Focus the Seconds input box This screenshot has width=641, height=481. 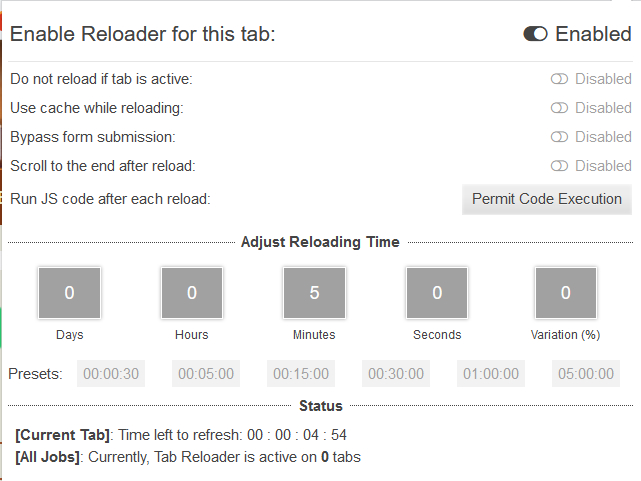tap(437, 293)
